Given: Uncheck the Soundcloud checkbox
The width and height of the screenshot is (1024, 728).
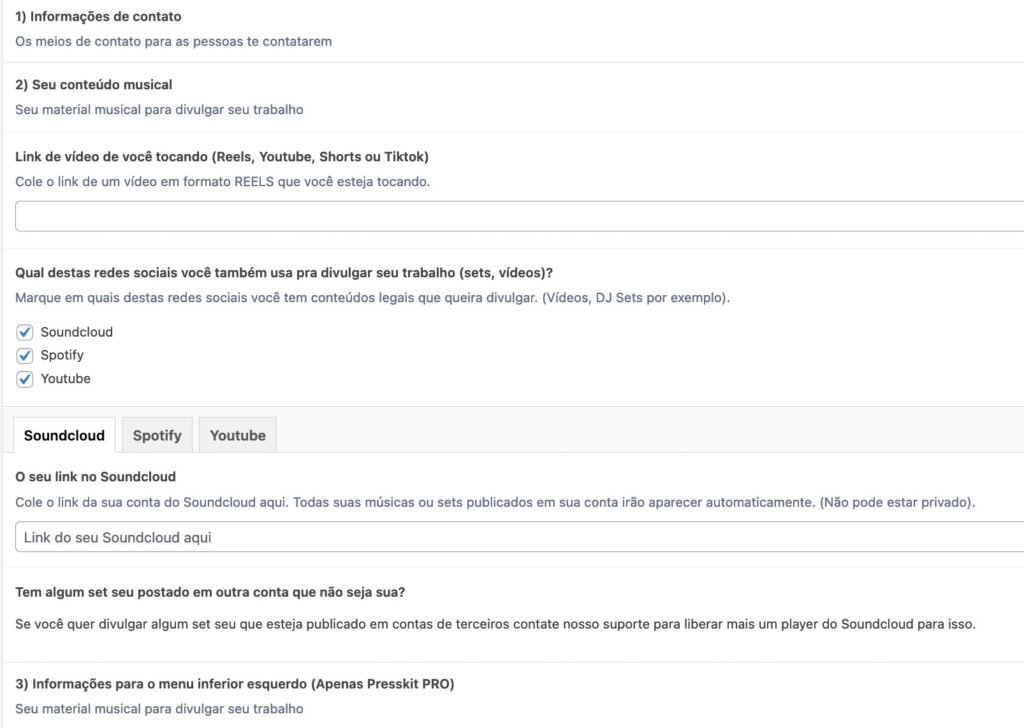Looking at the screenshot, I should (25, 332).
